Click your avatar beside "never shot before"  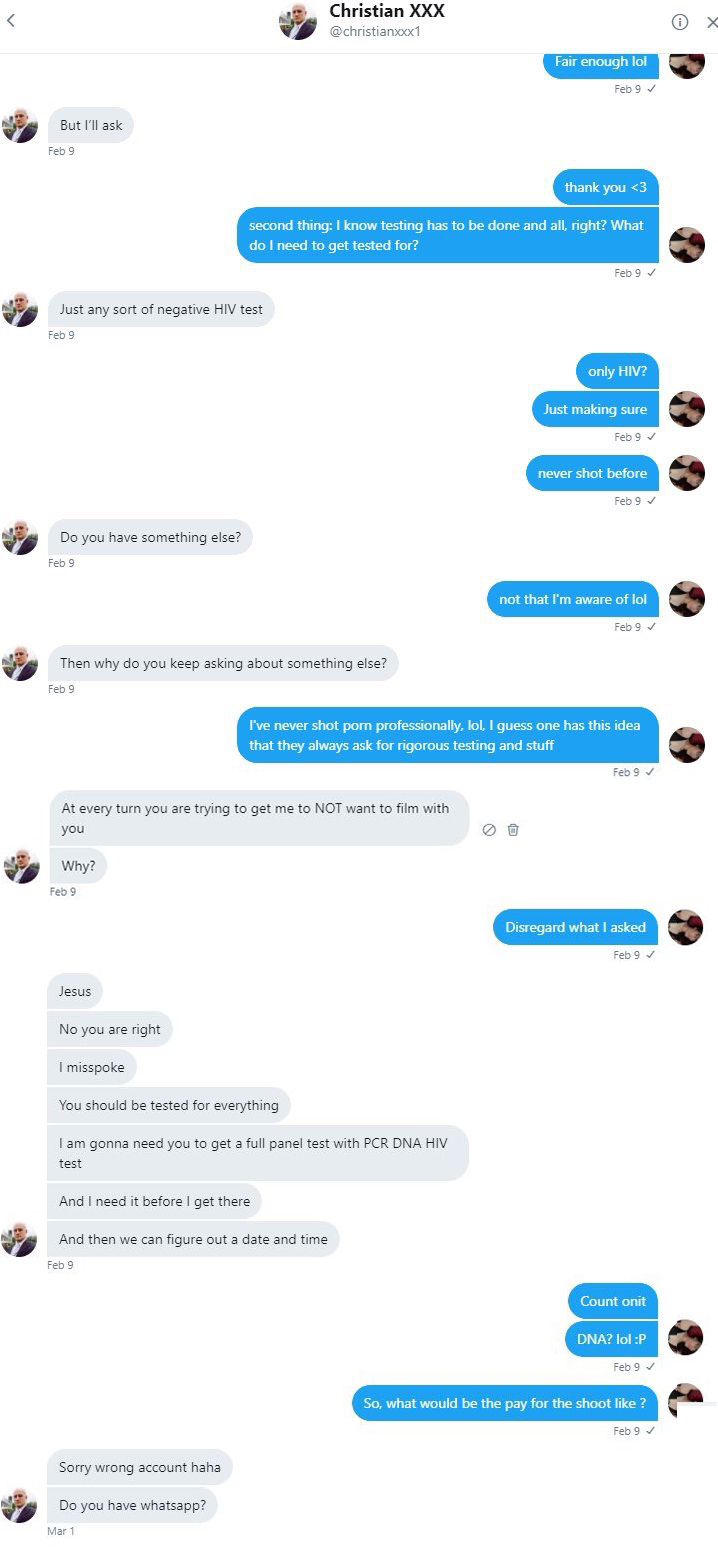(686, 473)
